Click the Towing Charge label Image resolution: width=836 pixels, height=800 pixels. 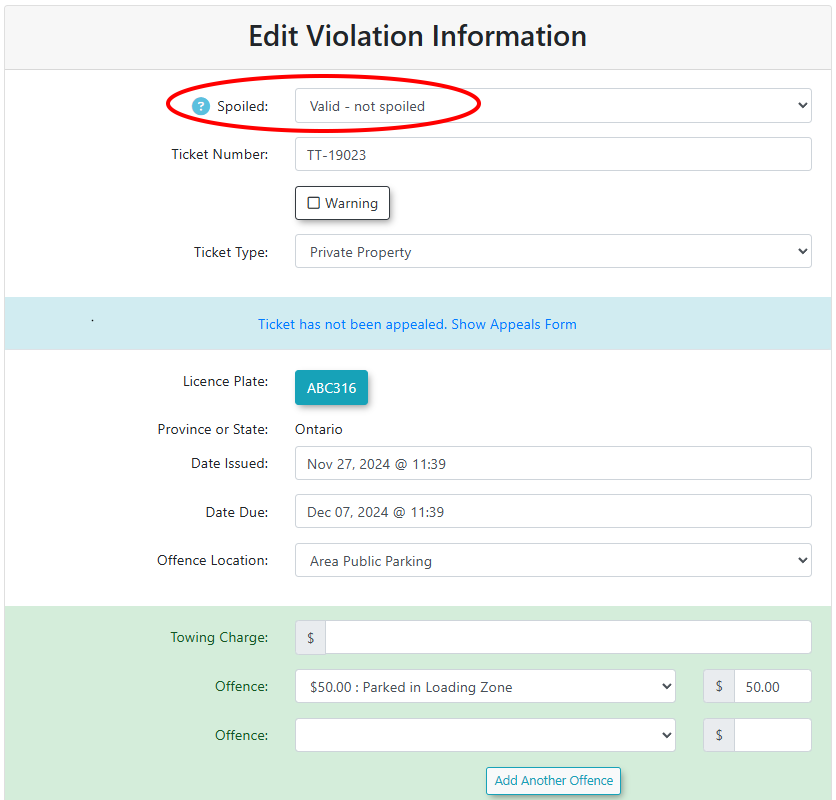pos(219,637)
